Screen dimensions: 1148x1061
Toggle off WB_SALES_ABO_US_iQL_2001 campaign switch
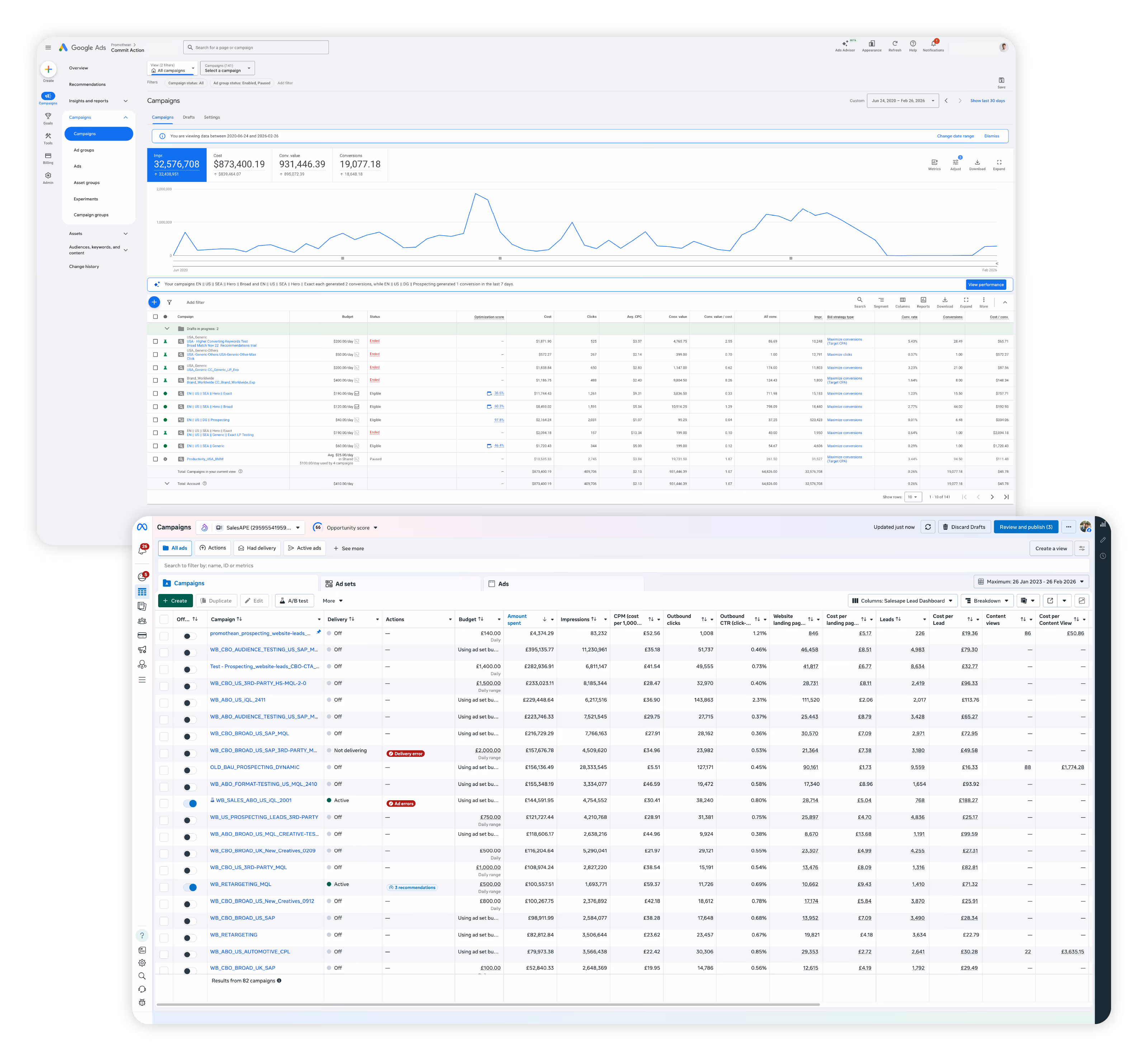pyautogui.click(x=190, y=803)
